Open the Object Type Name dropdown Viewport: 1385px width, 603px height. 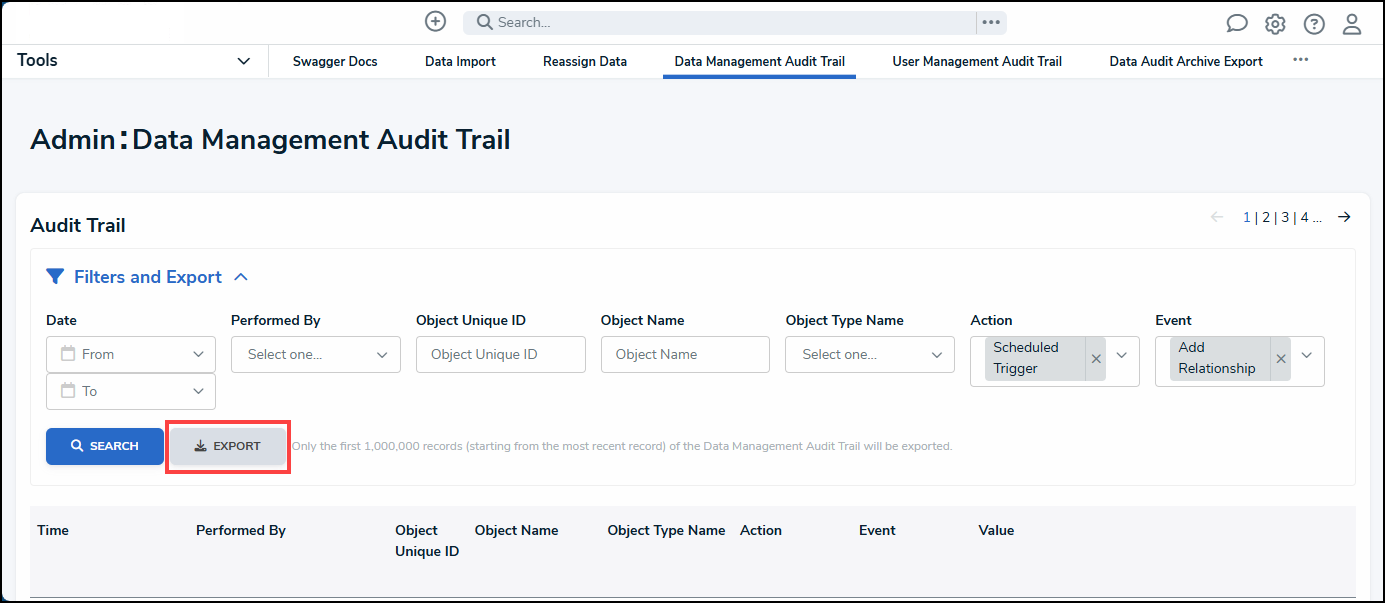coord(870,354)
